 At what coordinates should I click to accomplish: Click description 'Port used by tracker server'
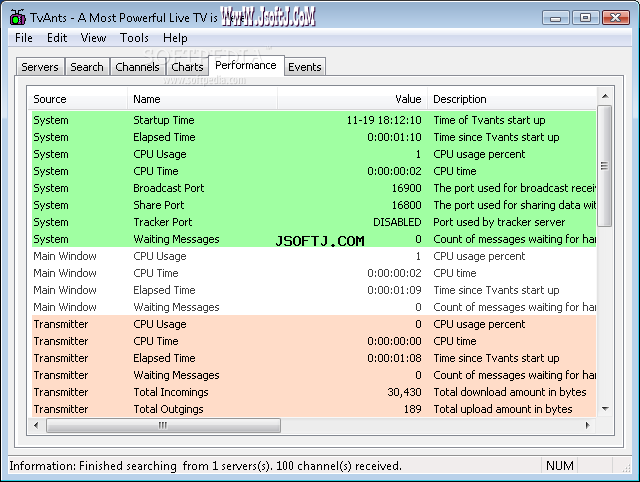point(499,222)
